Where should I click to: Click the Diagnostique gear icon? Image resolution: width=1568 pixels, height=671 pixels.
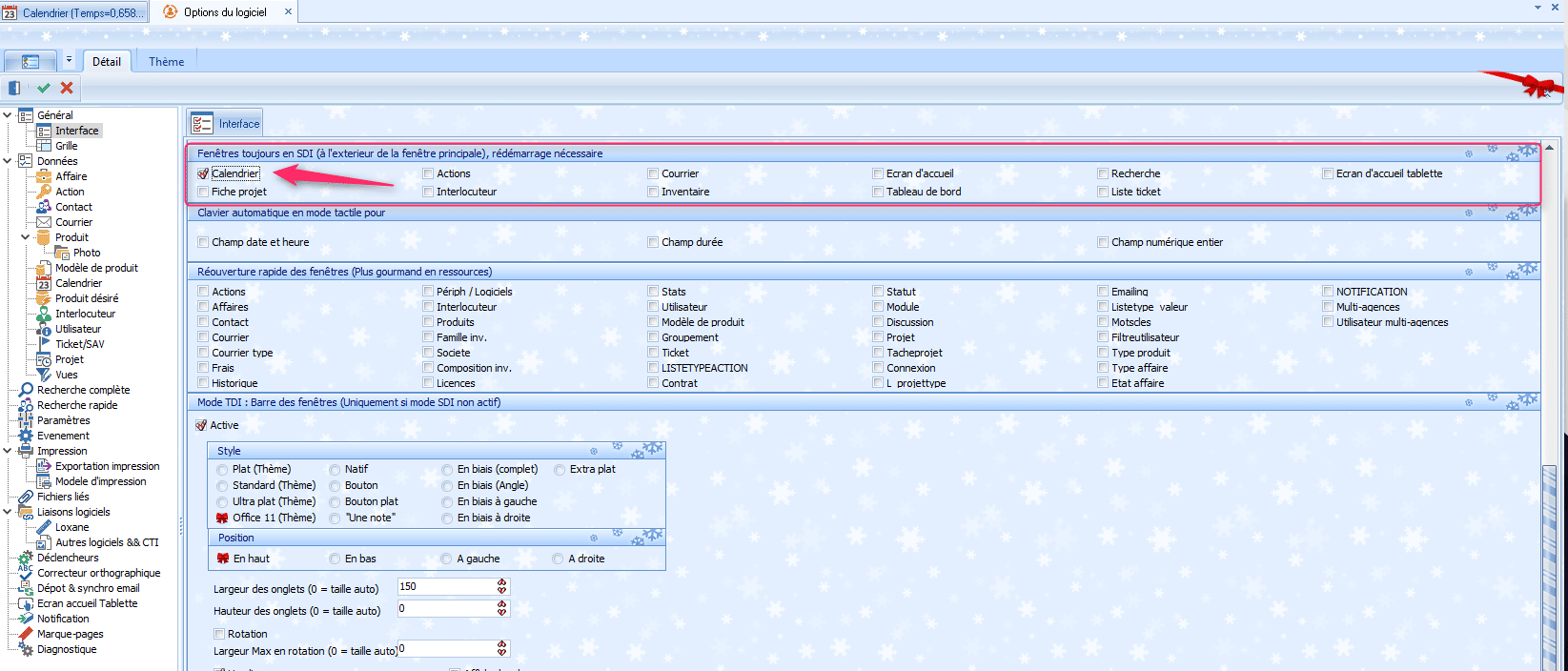26,649
